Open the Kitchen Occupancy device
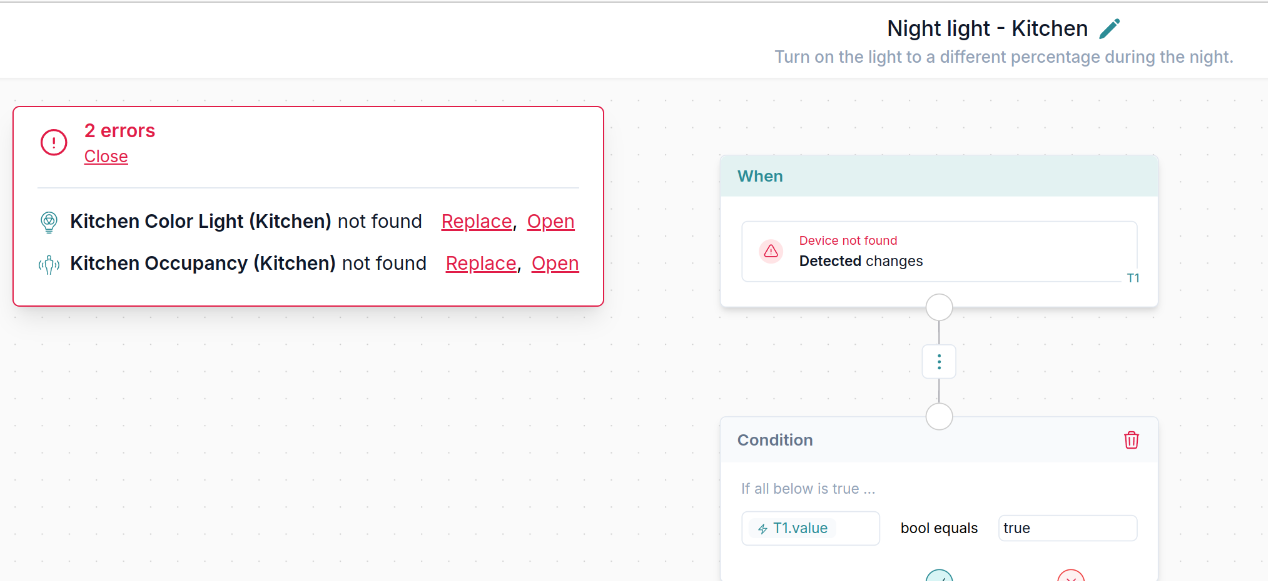 click(555, 263)
